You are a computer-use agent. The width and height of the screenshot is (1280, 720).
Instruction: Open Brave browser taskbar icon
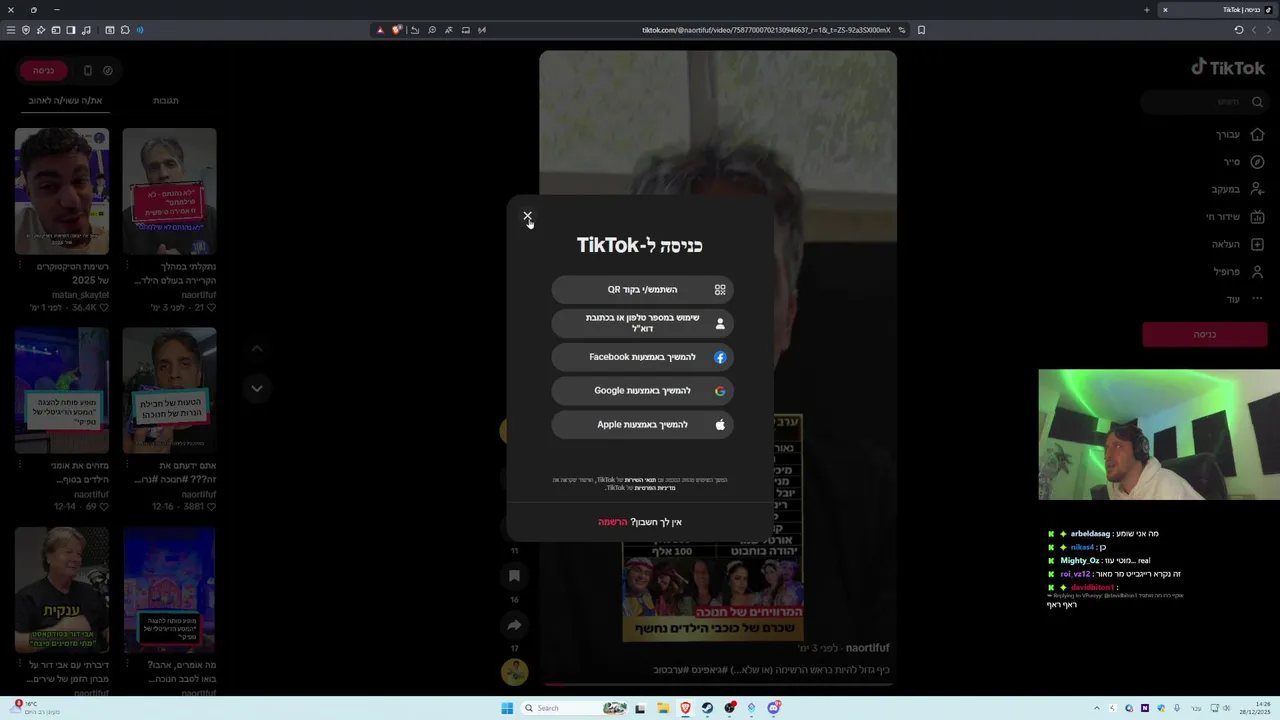685,708
